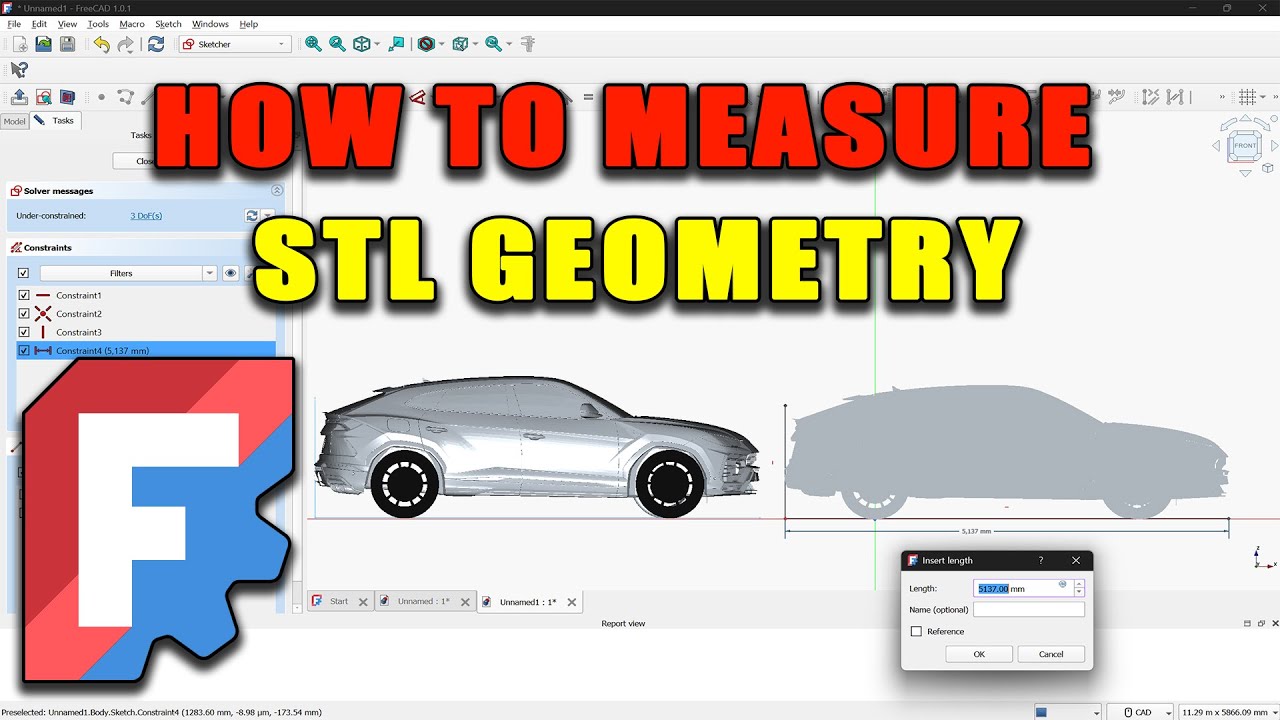
Task: Toggle the Filters master checkbox
Action: tap(24, 273)
